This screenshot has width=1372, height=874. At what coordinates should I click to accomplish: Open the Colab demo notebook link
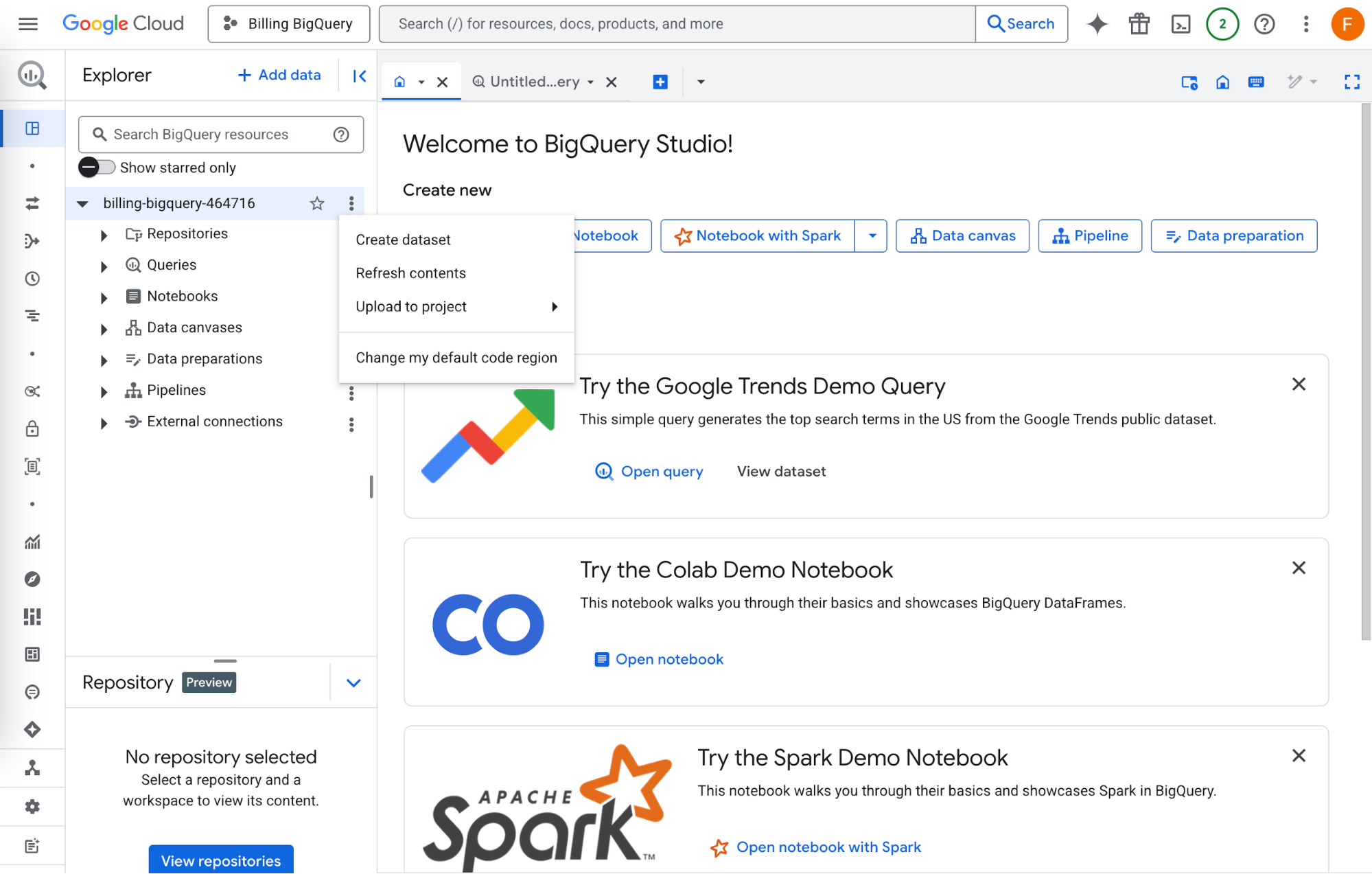tap(658, 660)
